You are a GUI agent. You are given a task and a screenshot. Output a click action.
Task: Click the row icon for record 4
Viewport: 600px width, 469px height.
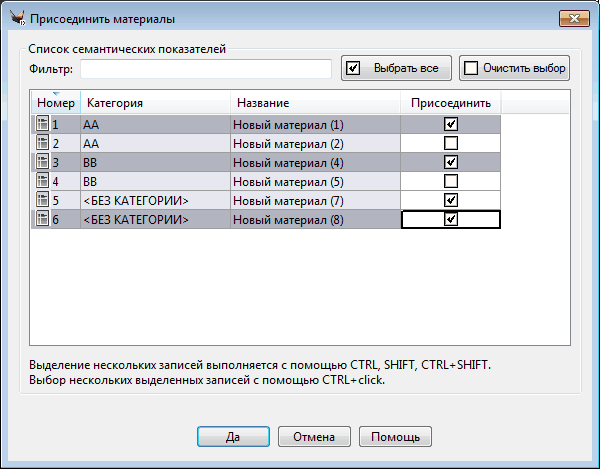coord(42,181)
